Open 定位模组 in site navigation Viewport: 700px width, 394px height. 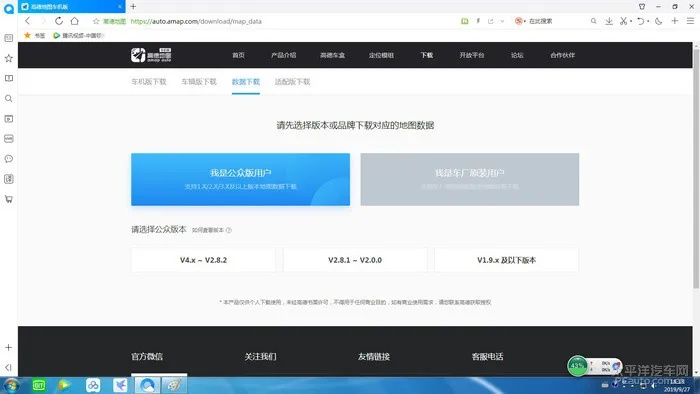(x=381, y=55)
